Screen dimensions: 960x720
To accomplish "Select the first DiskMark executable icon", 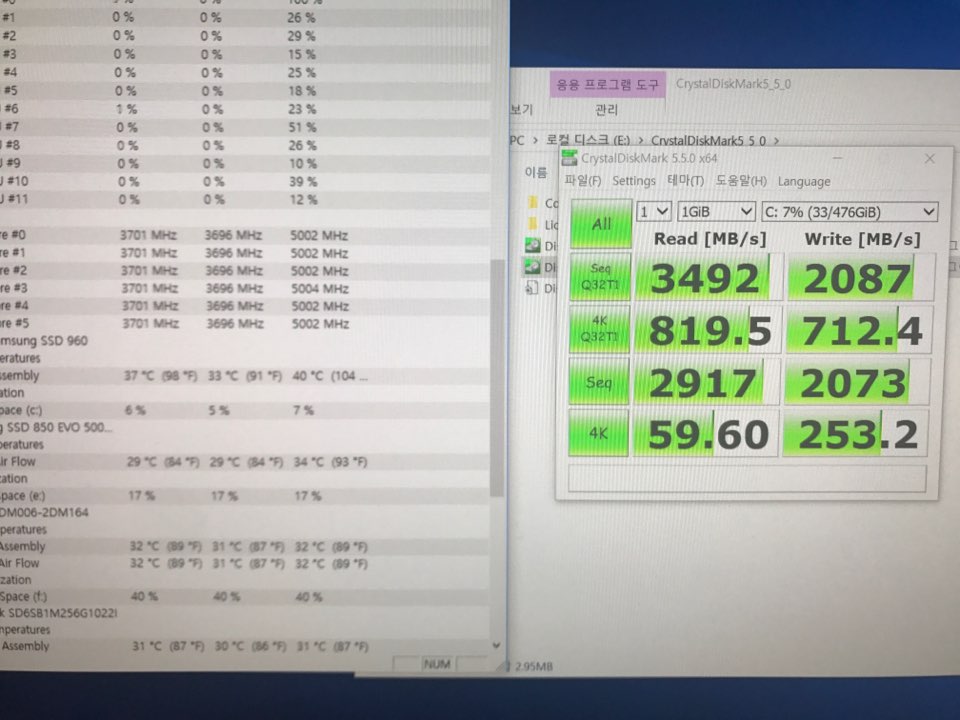I will (x=533, y=246).
